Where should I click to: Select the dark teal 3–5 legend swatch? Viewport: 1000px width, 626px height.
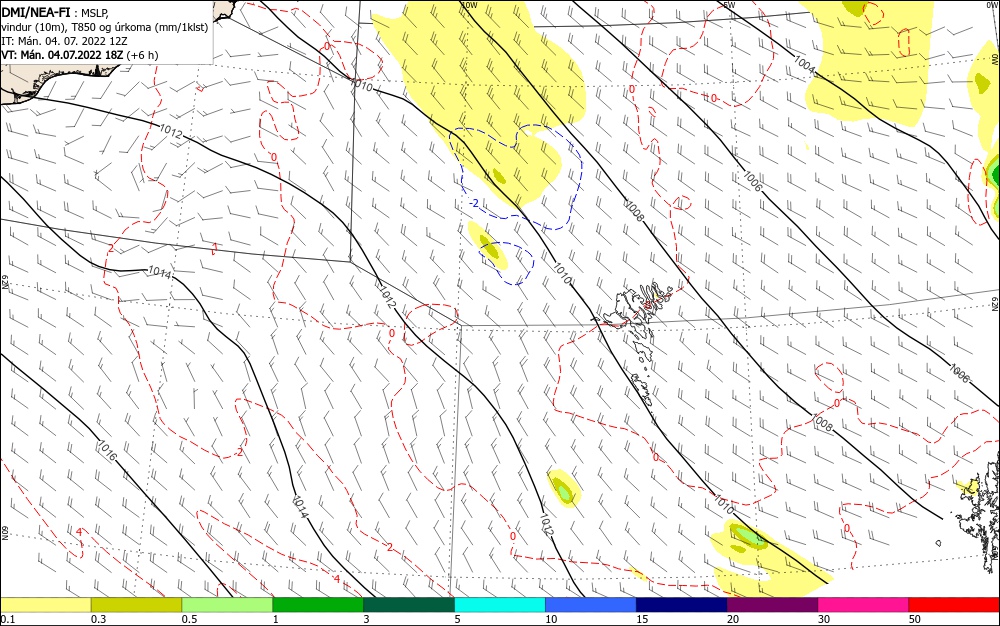(x=409, y=605)
